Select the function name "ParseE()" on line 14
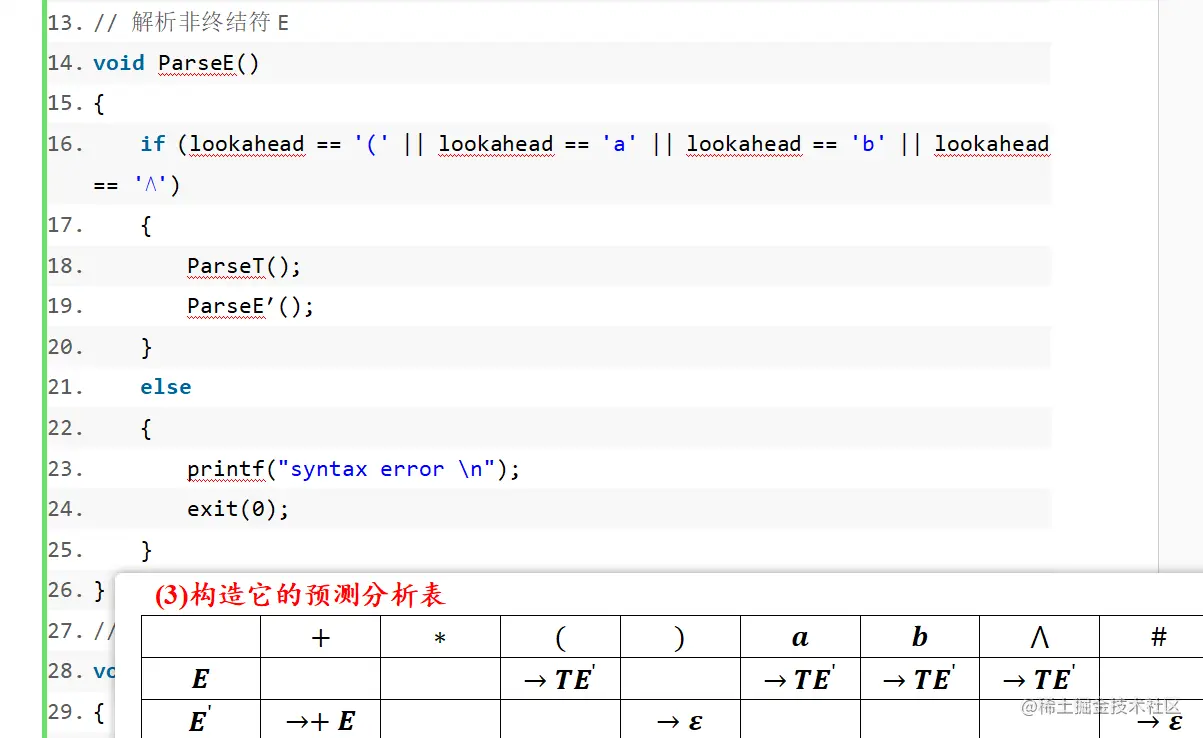Viewport: 1203px width, 738px height. coord(209,63)
